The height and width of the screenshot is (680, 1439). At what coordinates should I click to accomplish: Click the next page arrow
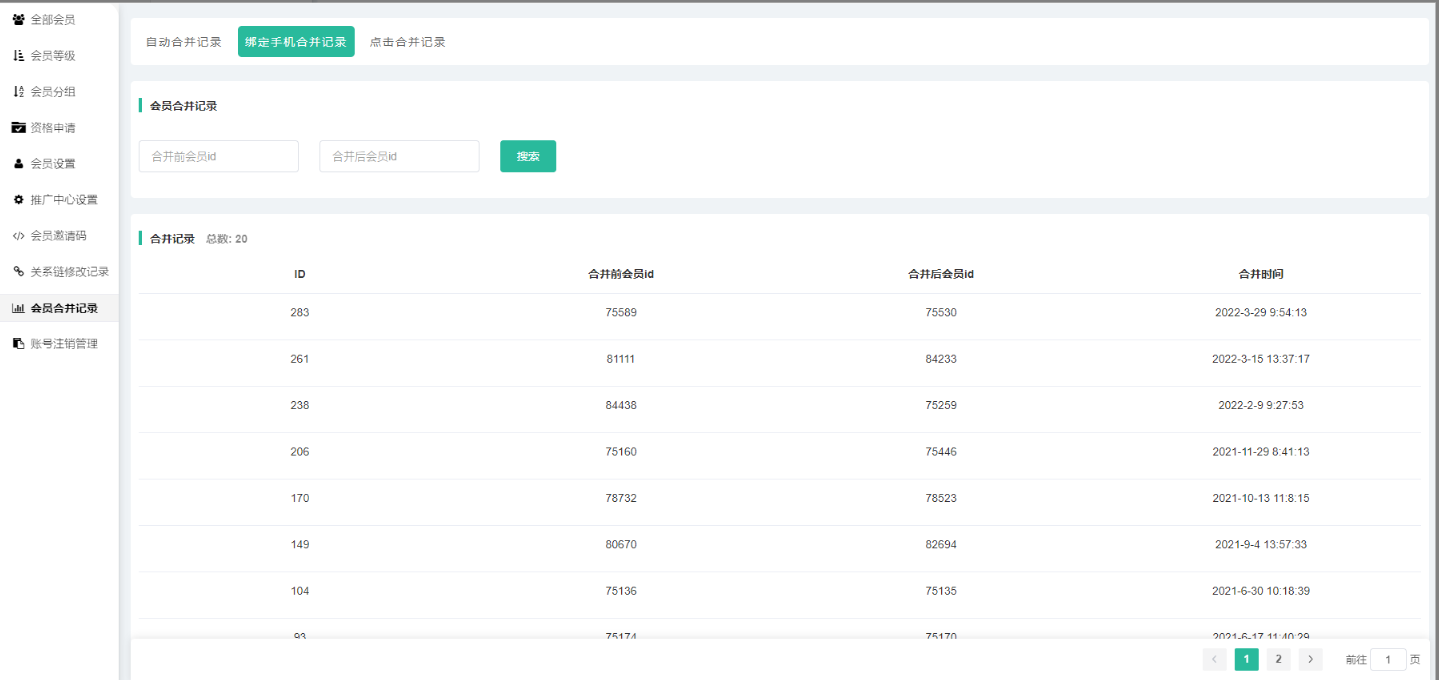(x=1310, y=659)
